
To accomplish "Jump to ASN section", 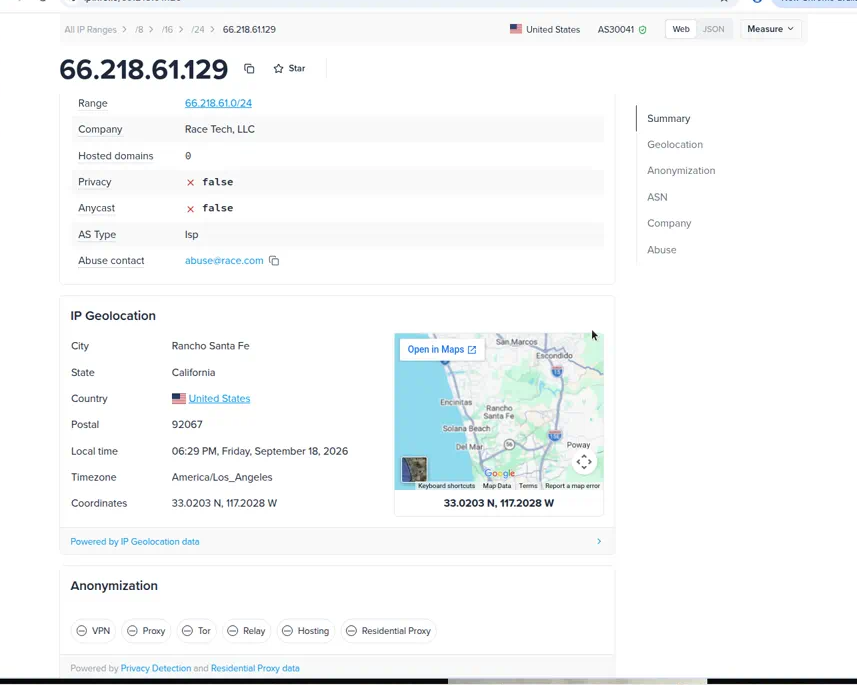I will click(657, 197).
